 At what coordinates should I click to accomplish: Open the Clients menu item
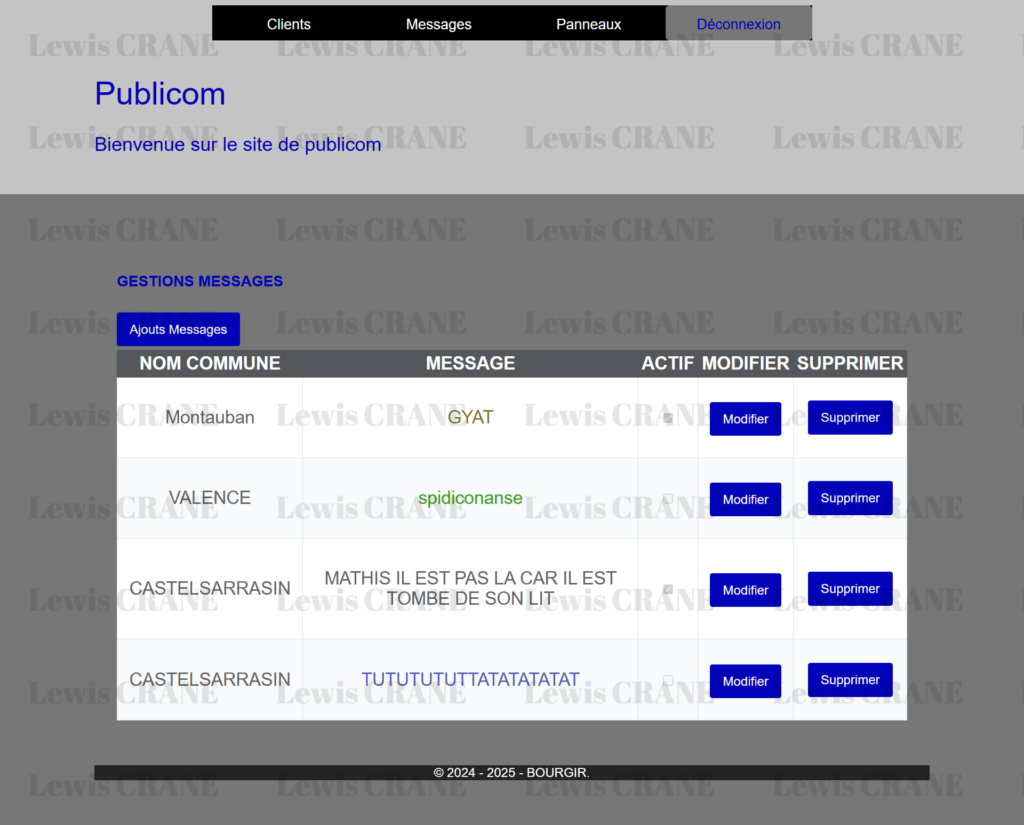(289, 24)
